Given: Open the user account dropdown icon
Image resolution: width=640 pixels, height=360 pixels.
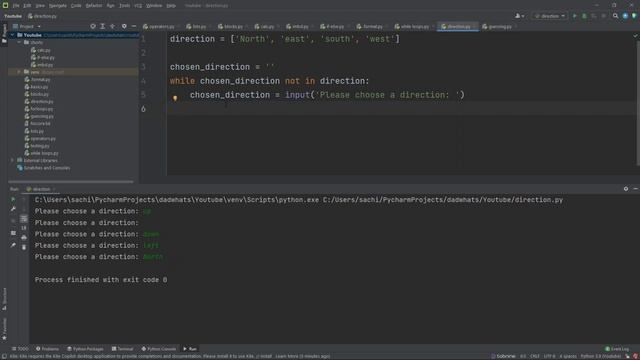Looking at the screenshot, I should pyautogui.click(x=519, y=16).
